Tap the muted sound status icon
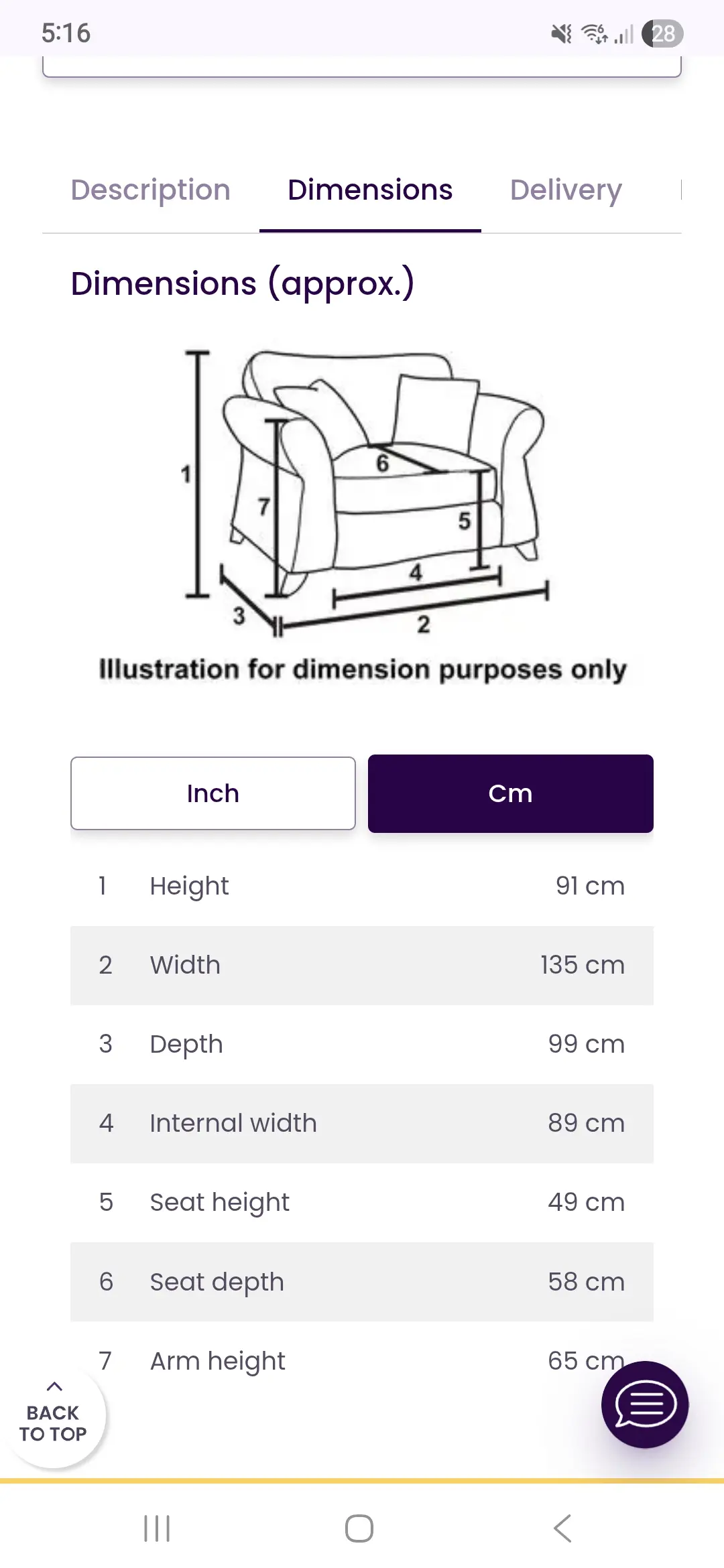The height and width of the screenshot is (1568, 724). pyautogui.click(x=561, y=34)
